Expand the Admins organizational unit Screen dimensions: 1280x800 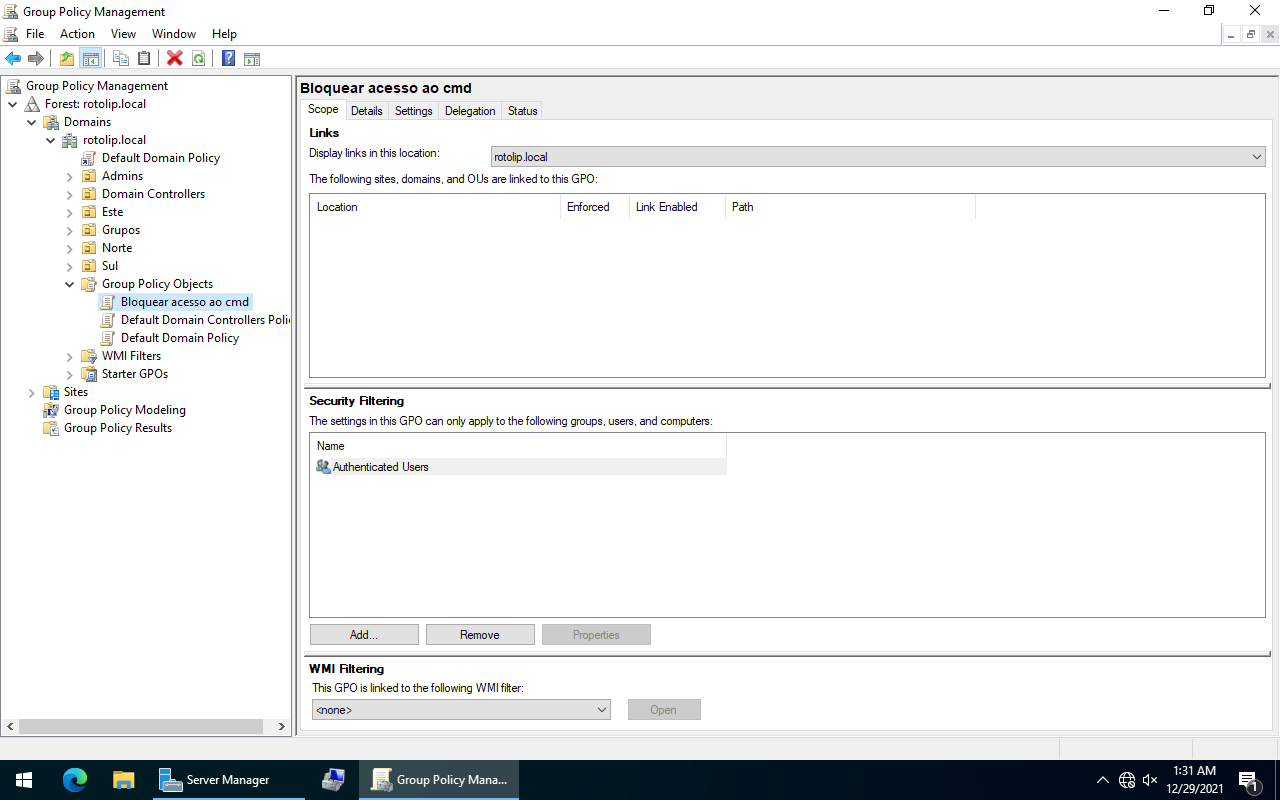click(70, 176)
